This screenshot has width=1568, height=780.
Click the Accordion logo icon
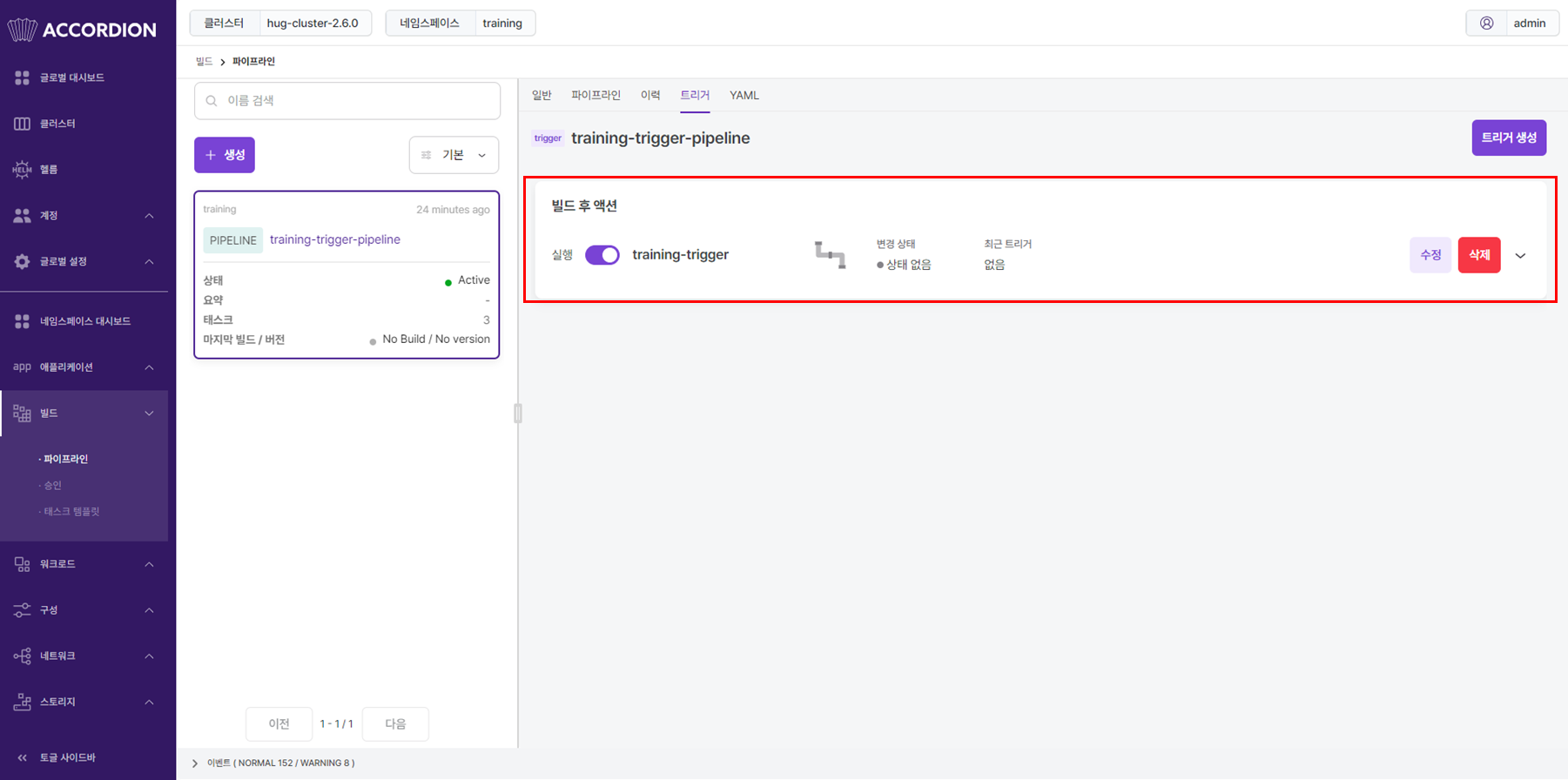coord(22,30)
